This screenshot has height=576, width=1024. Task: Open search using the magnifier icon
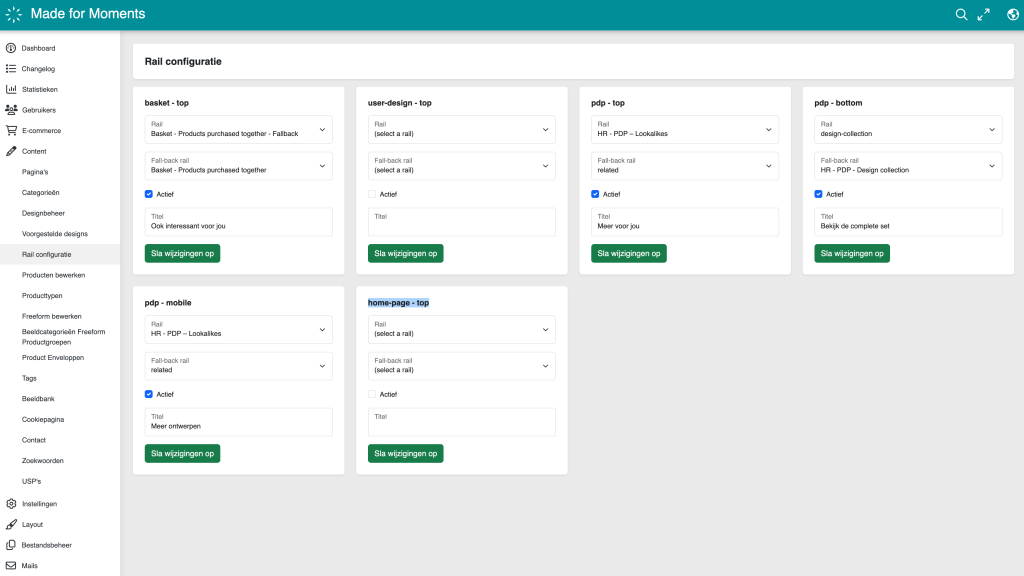[x=961, y=15]
